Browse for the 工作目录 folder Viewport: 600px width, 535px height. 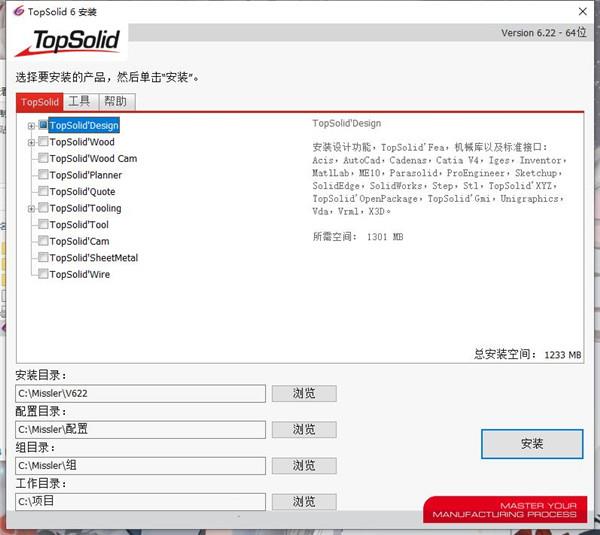click(304, 502)
